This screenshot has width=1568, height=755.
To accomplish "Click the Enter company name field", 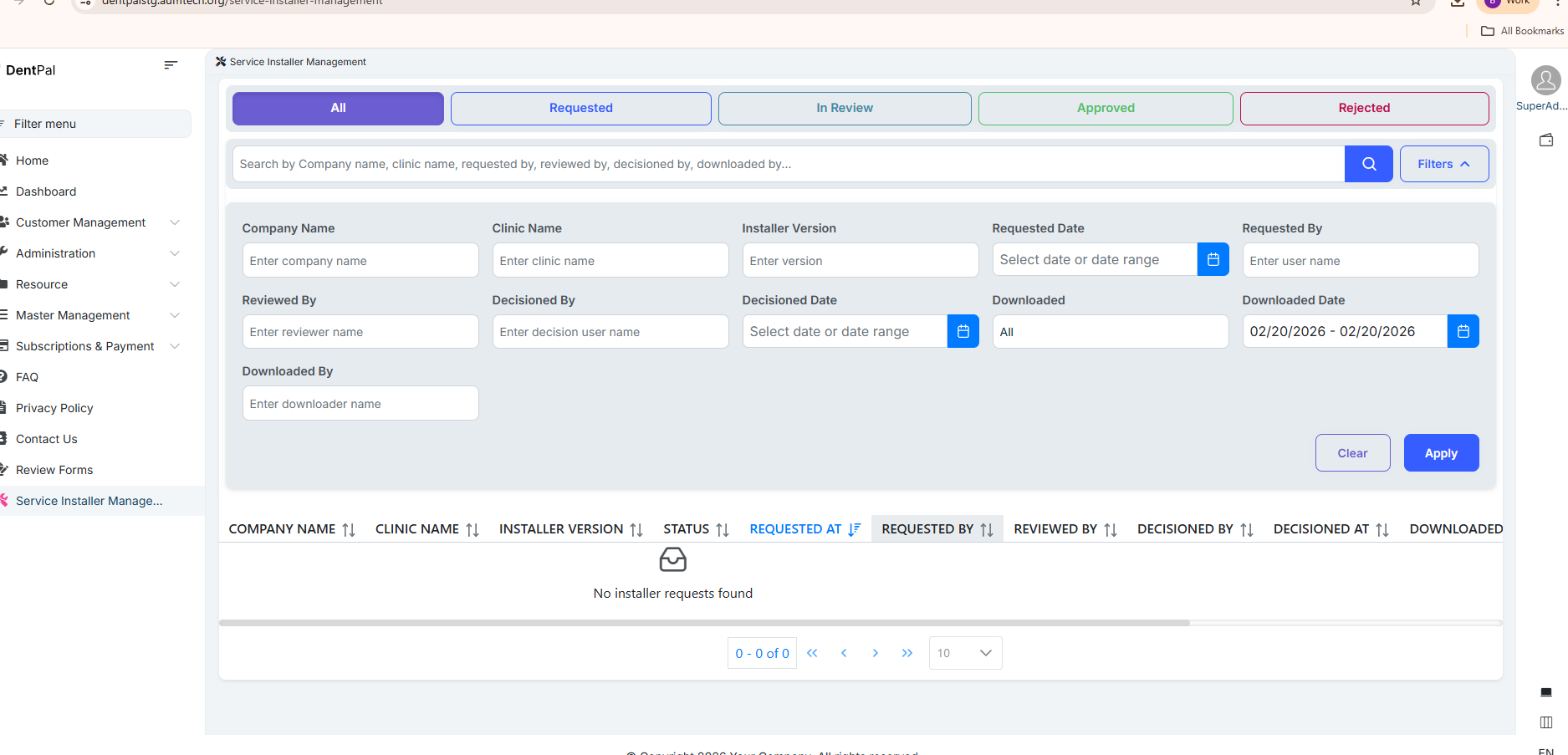I will click(x=360, y=261).
